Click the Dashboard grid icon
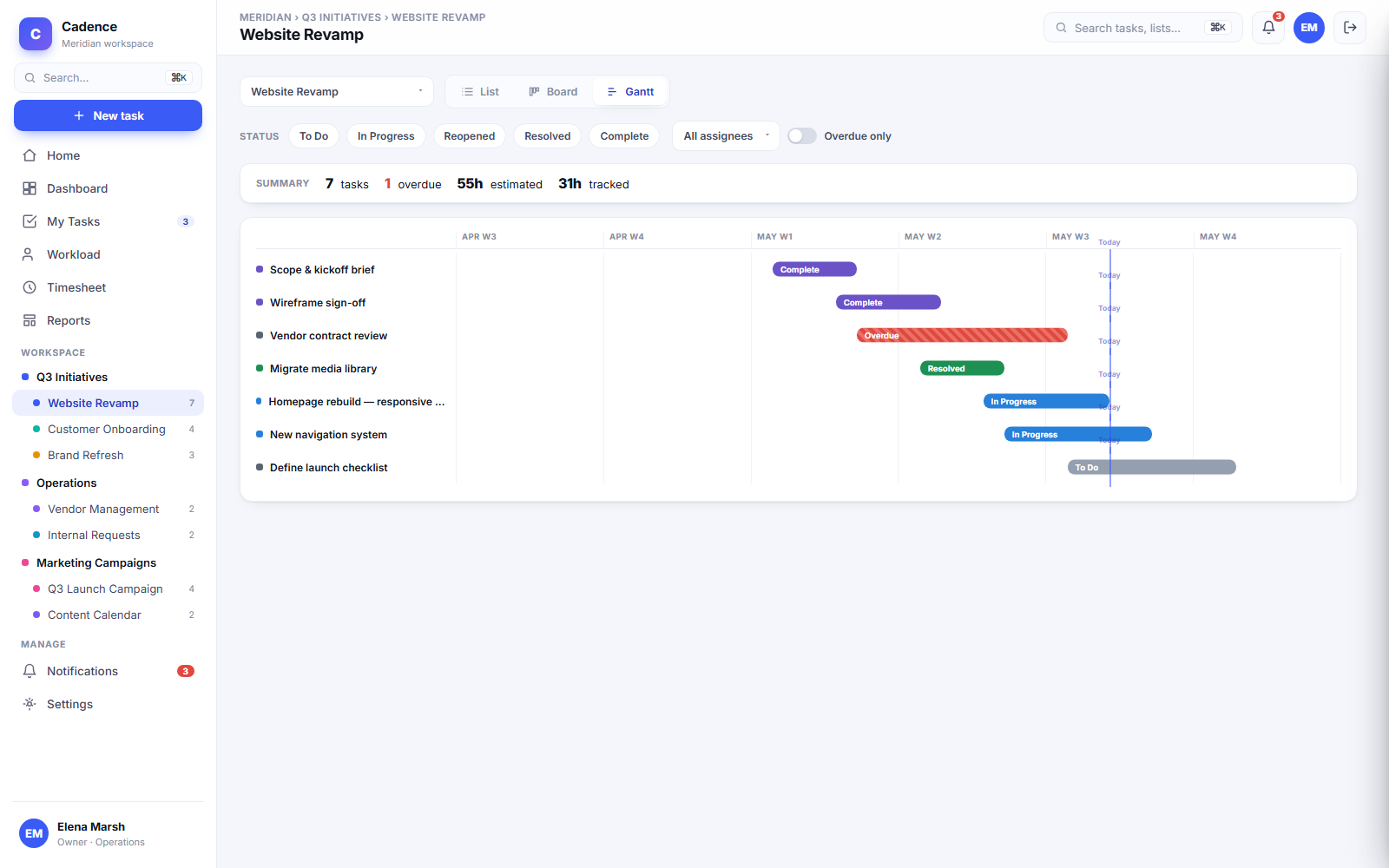 pyautogui.click(x=30, y=188)
